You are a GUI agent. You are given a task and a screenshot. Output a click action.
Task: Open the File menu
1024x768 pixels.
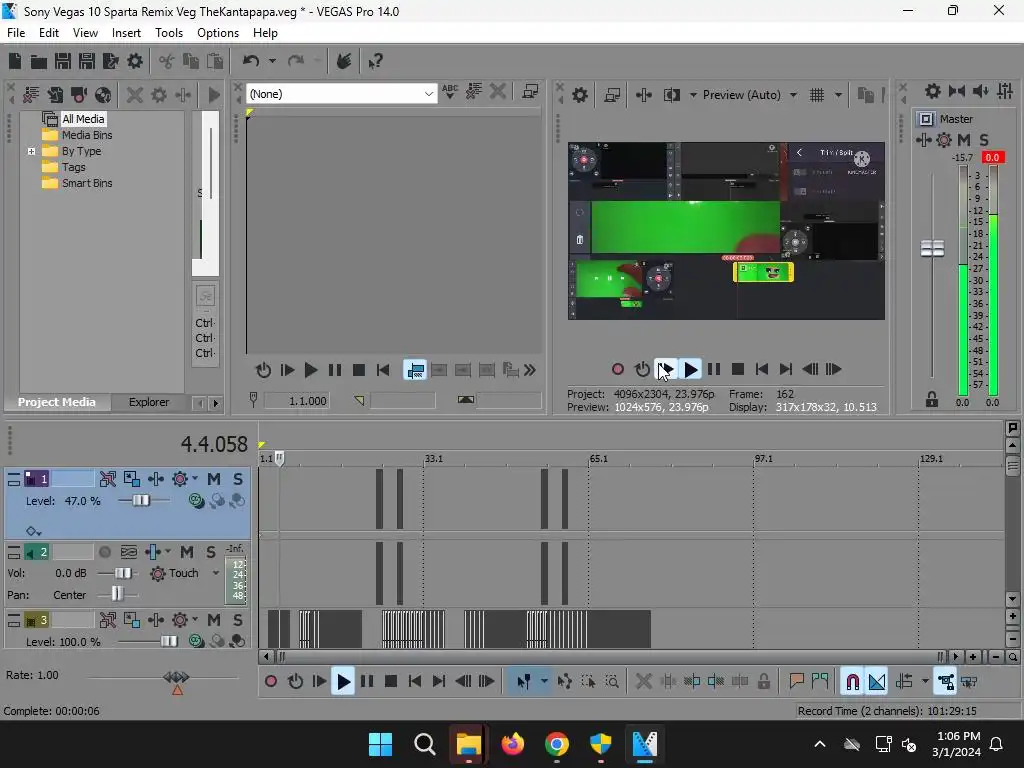pyautogui.click(x=16, y=33)
